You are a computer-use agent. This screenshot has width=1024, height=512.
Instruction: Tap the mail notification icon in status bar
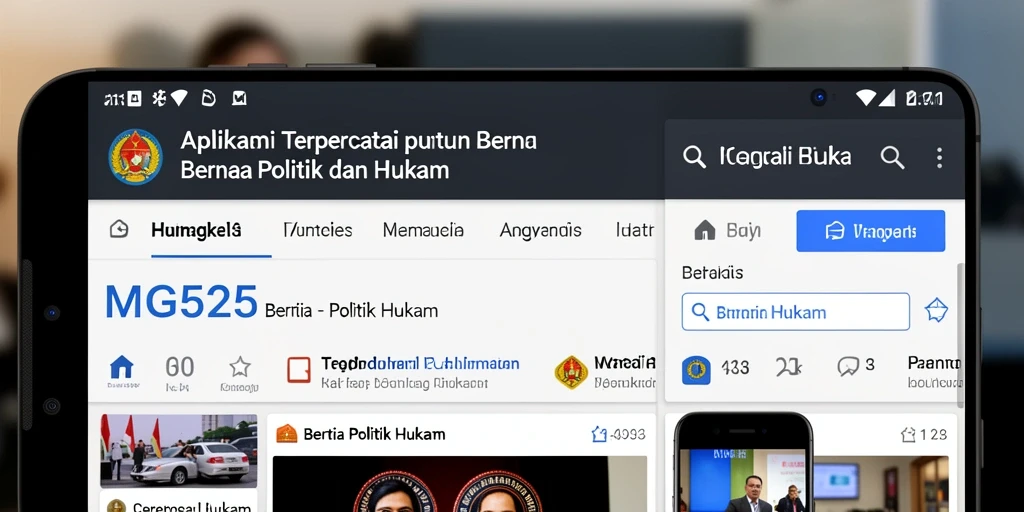pyautogui.click(x=239, y=99)
